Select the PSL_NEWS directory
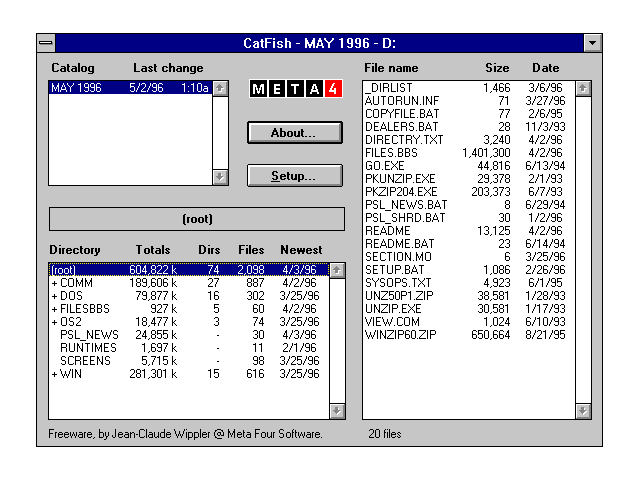Image resolution: width=640 pixels, height=480 pixels. 89,335
